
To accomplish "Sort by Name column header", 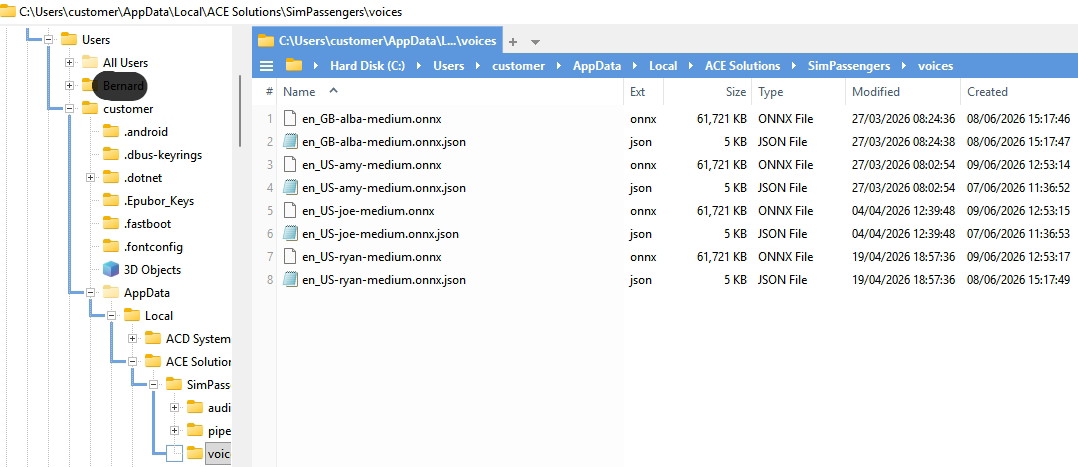I will point(299,91).
